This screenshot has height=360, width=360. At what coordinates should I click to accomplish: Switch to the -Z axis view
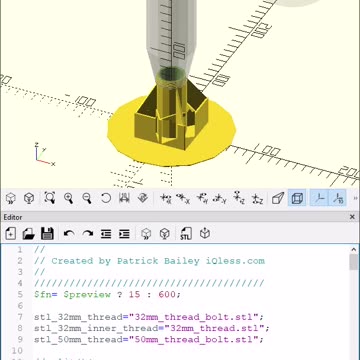257,199
